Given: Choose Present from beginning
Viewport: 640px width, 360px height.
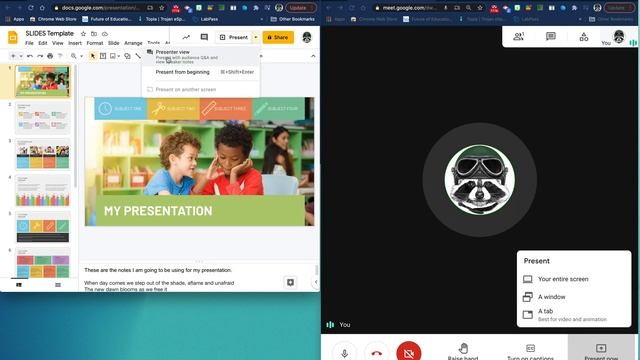Looking at the screenshot, I should [201, 72].
